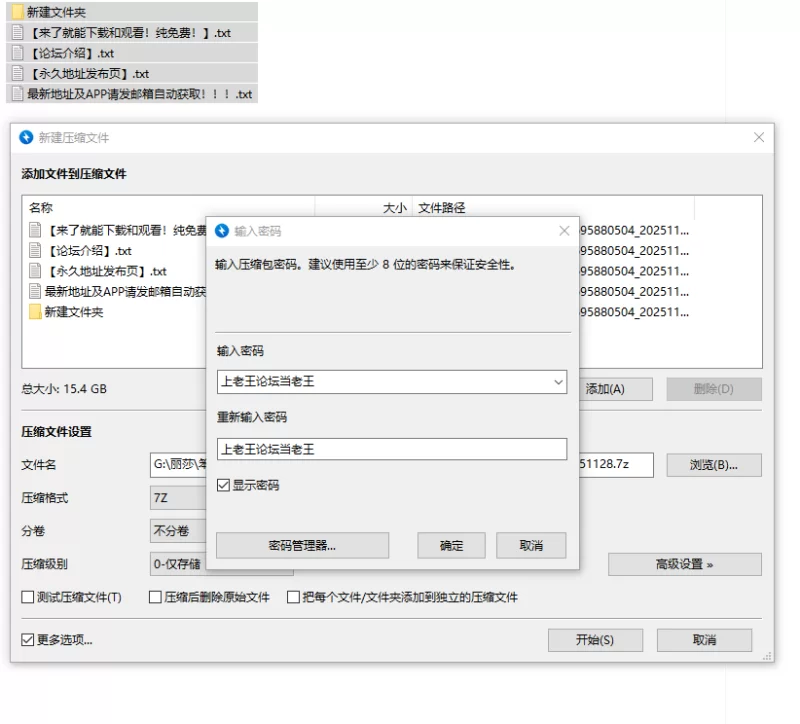800x724 pixels.
Task: Click the 删除(D) button
Action: pyautogui.click(x=714, y=389)
